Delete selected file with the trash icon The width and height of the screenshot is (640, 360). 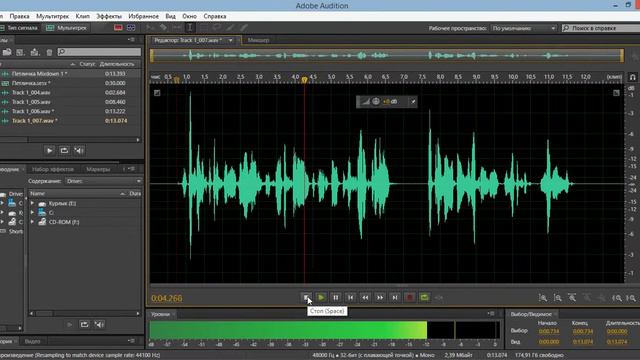point(49,52)
